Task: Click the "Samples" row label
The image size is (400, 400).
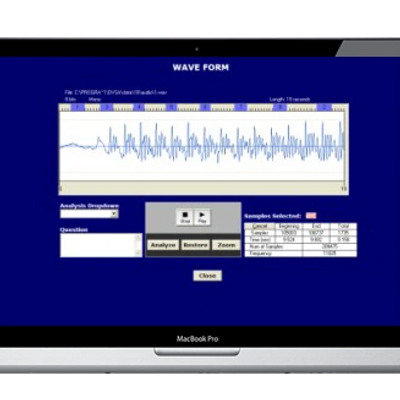Action: (x=260, y=233)
